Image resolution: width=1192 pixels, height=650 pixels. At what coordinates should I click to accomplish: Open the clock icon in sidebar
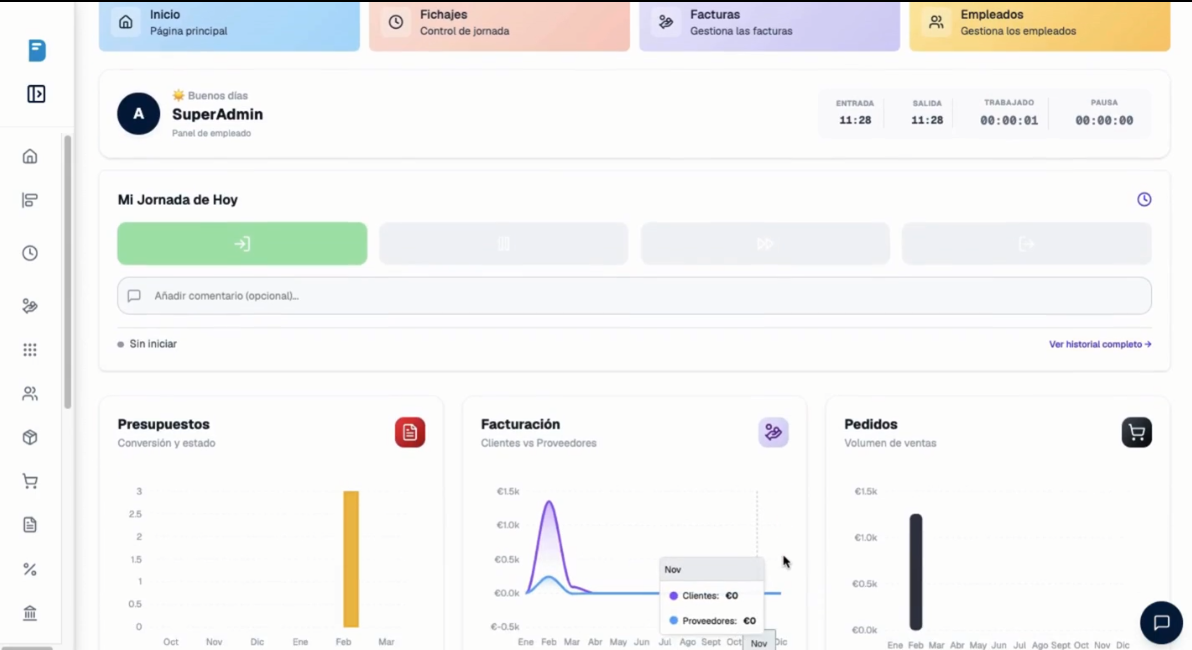(x=30, y=253)
